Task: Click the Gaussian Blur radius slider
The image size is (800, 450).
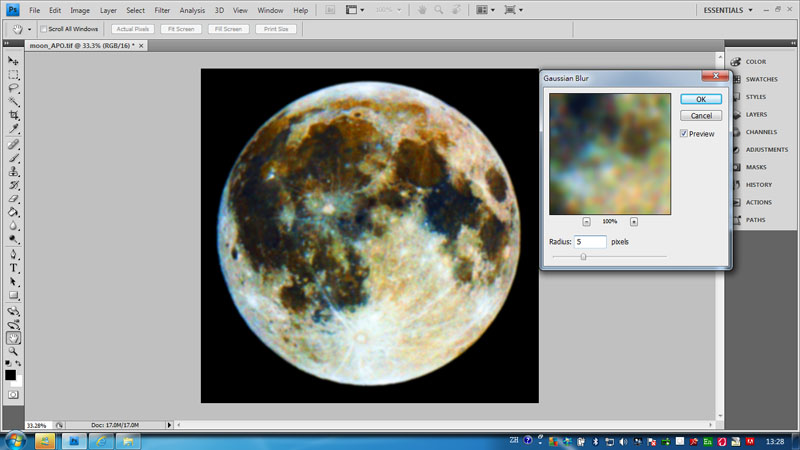Action: (583, 257)
